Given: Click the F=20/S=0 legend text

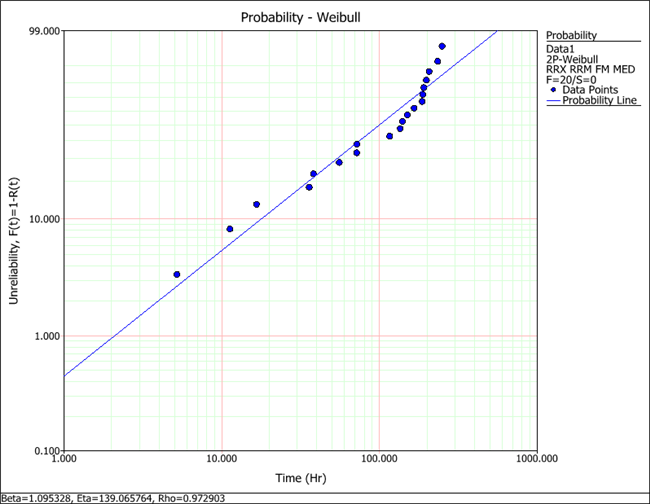Looking at the screenshot, I should (x=571, y=79).
